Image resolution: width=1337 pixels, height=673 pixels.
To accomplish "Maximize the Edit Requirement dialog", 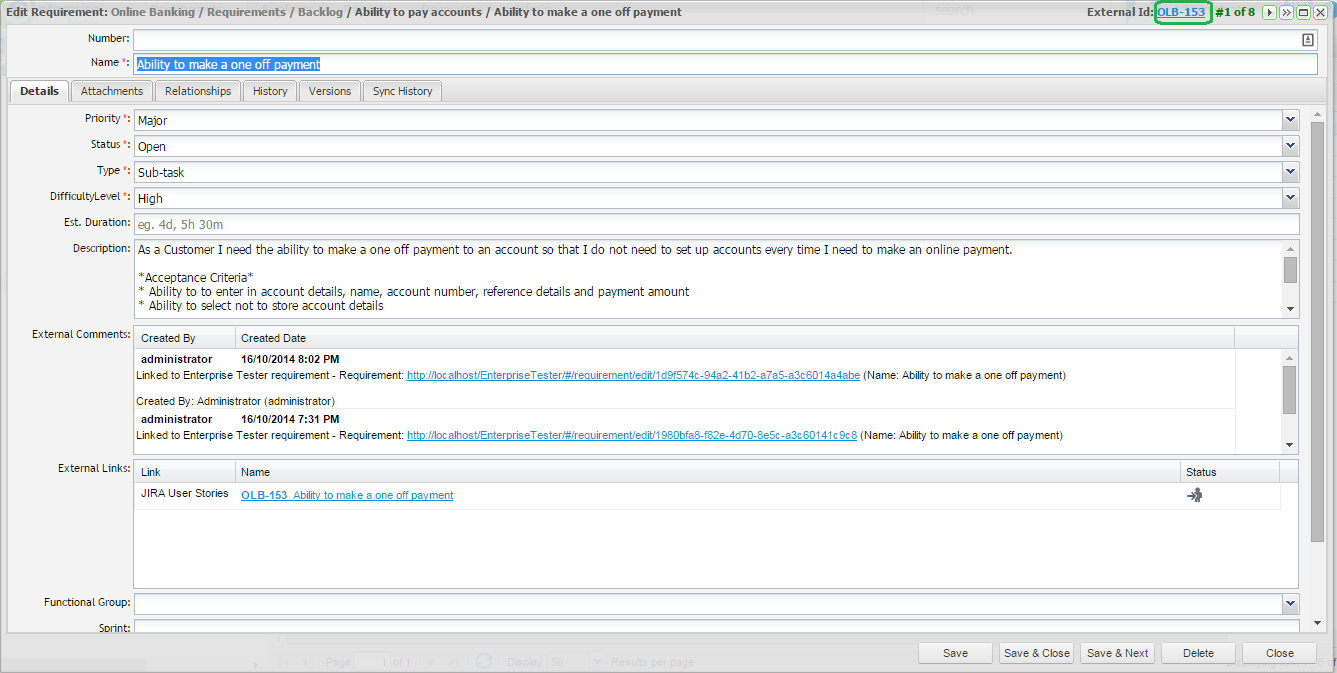I will 1303,13.
